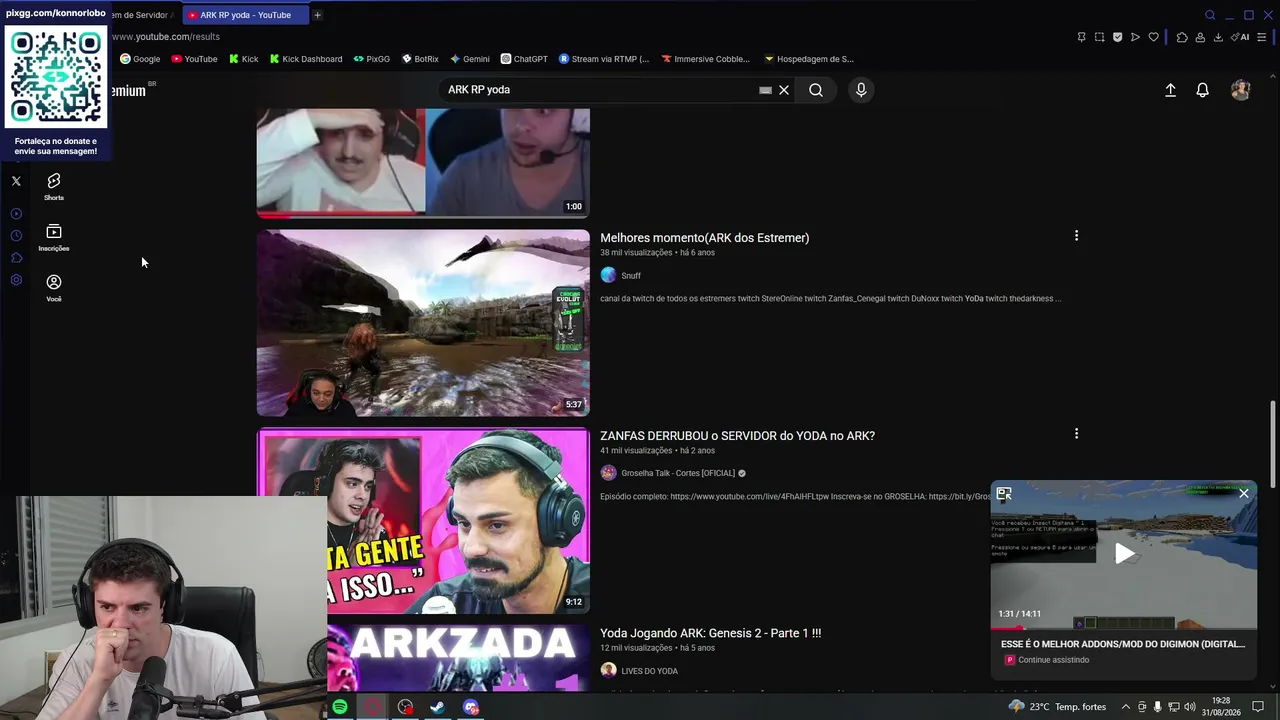The width and height of the screenshot is (1280, 720).
Task: Open video title Melhores momento(ARK dos Estremer)
Action: (705, 238)
